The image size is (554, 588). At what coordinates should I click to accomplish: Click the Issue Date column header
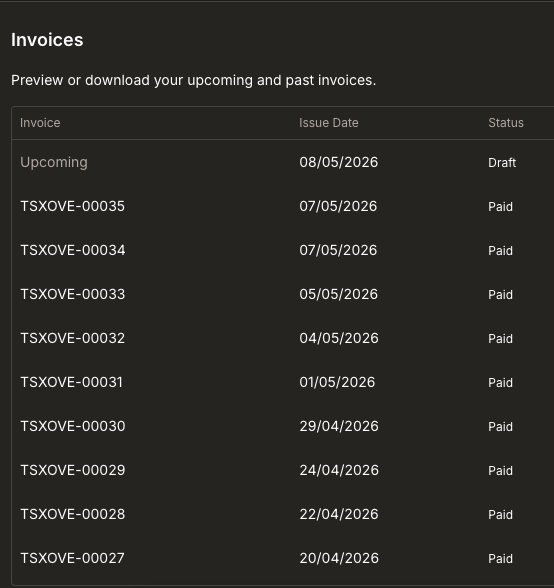(329, 123)
